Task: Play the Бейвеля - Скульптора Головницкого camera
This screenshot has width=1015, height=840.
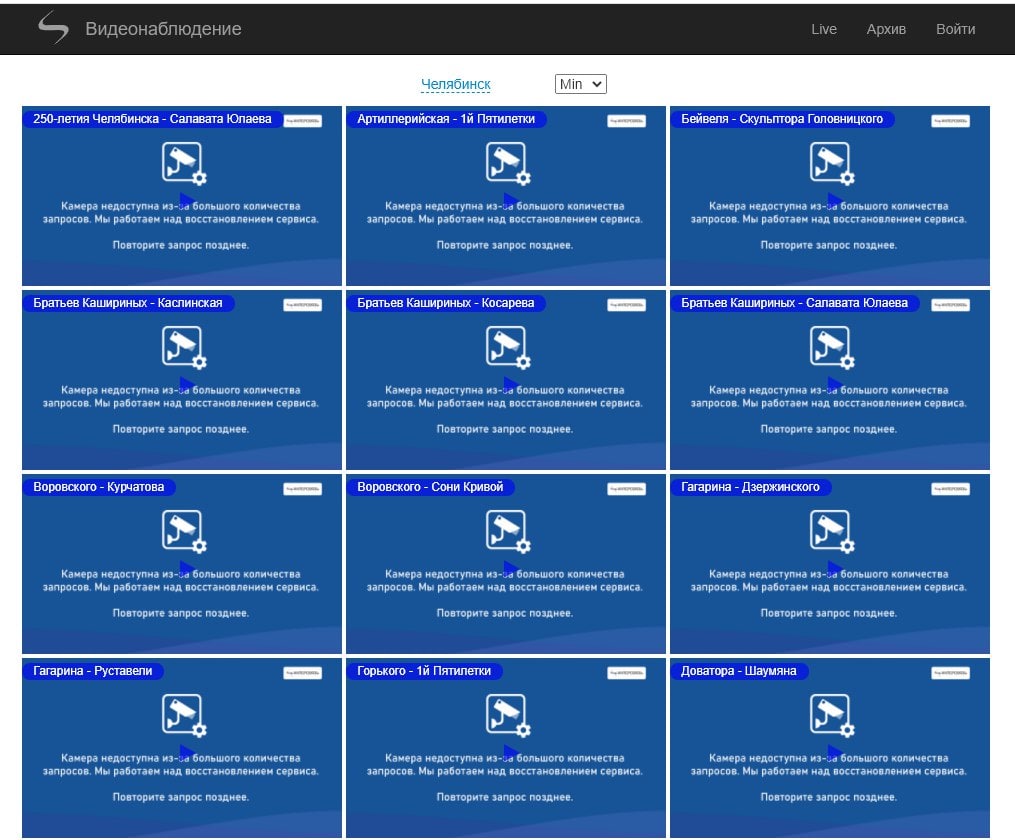Action: click(x=835, y=200)
